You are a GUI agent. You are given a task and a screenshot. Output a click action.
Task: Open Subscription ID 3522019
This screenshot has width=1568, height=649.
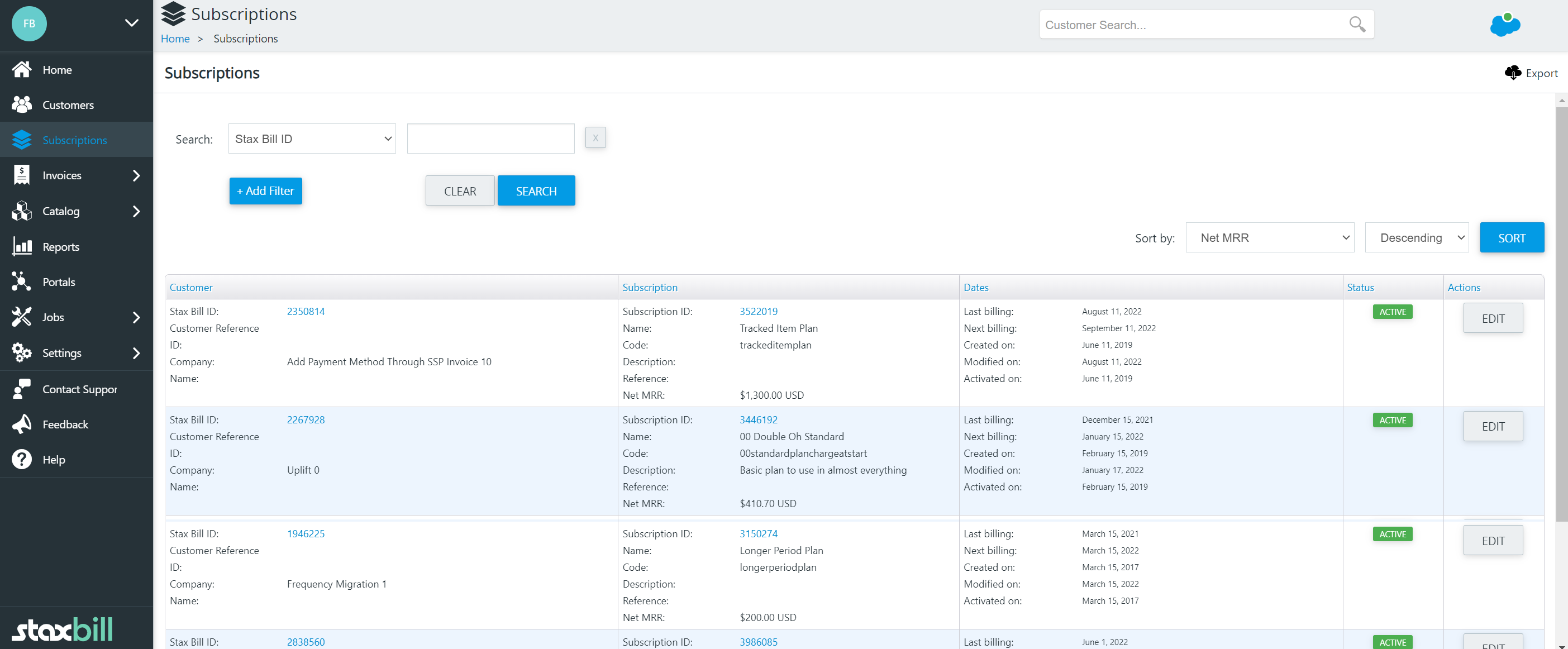coord(759,311)
